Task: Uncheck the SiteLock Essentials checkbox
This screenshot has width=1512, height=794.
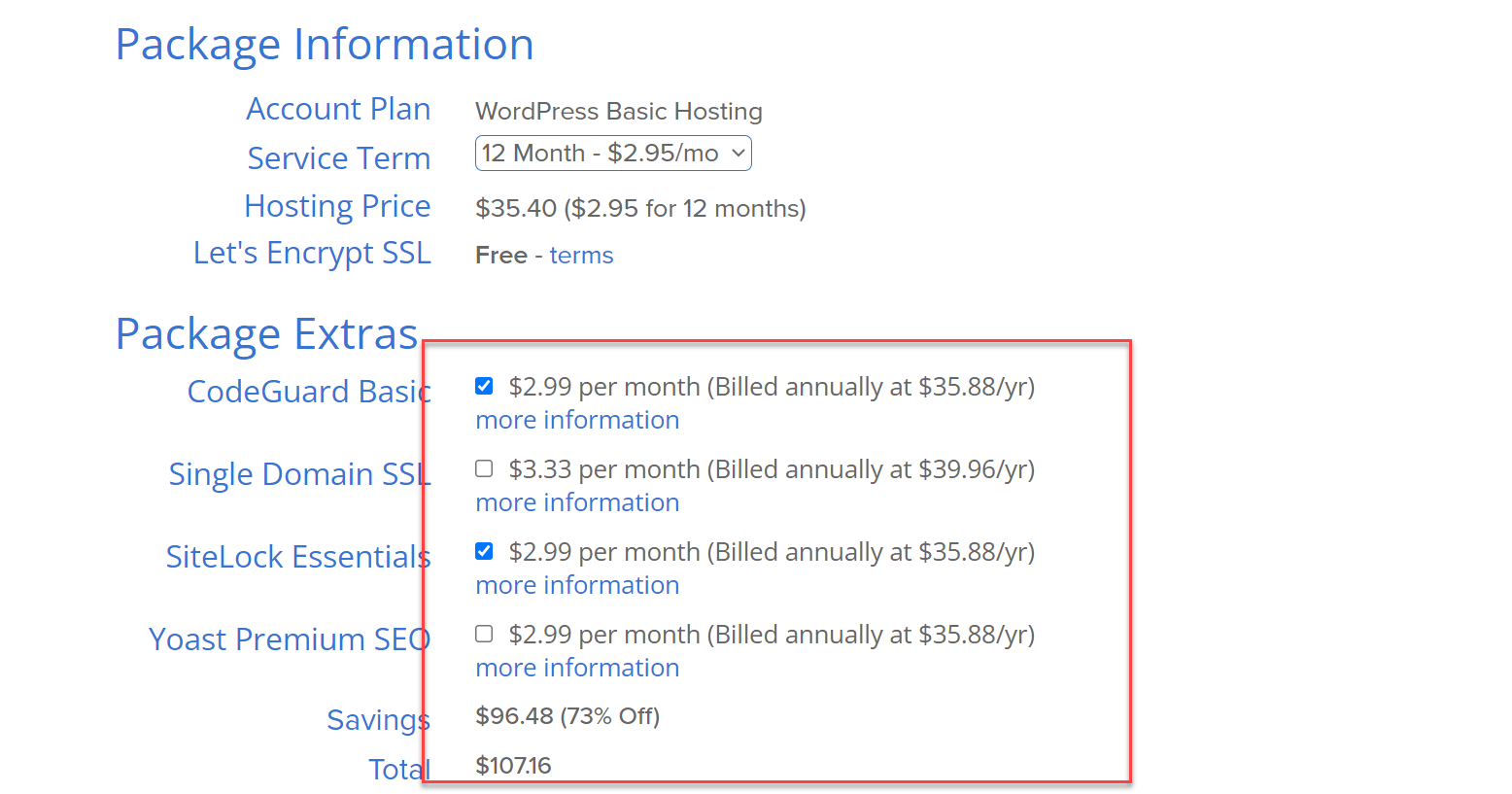Action: point(484,551)
